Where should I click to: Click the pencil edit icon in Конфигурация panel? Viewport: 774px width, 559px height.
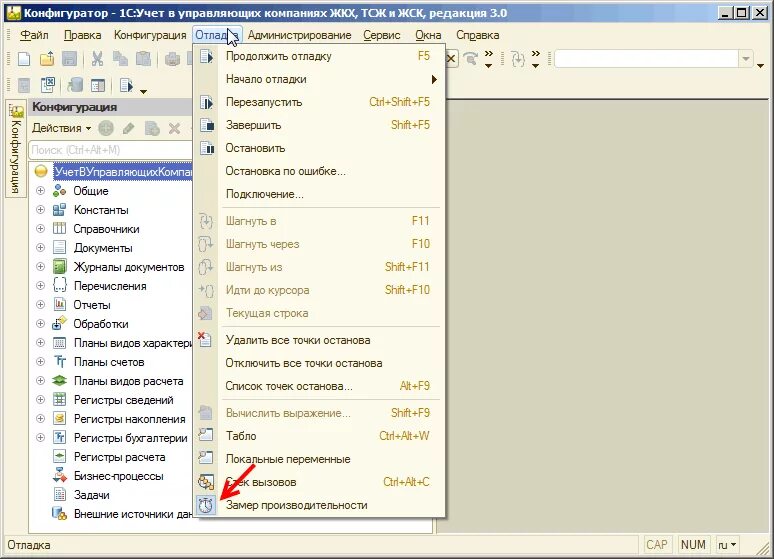(x=128, y=128)
